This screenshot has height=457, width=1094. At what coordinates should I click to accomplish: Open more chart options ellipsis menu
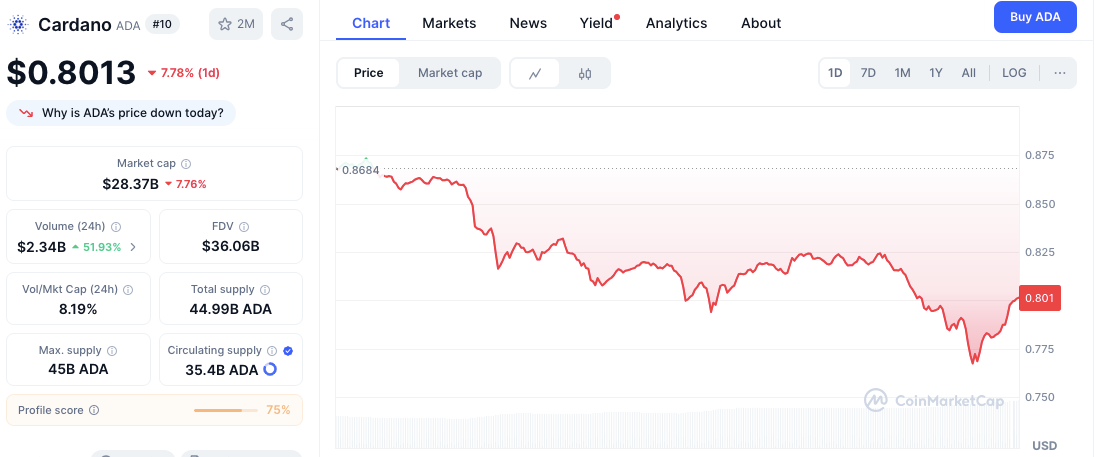point(1060,73)
